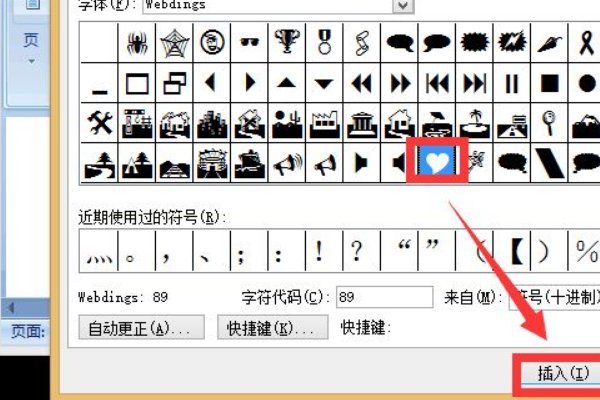Viewport: 600px width, 400px height.
Task: Pick recent symbol right parenthesis ）
Action: click(x=549, y=251)
